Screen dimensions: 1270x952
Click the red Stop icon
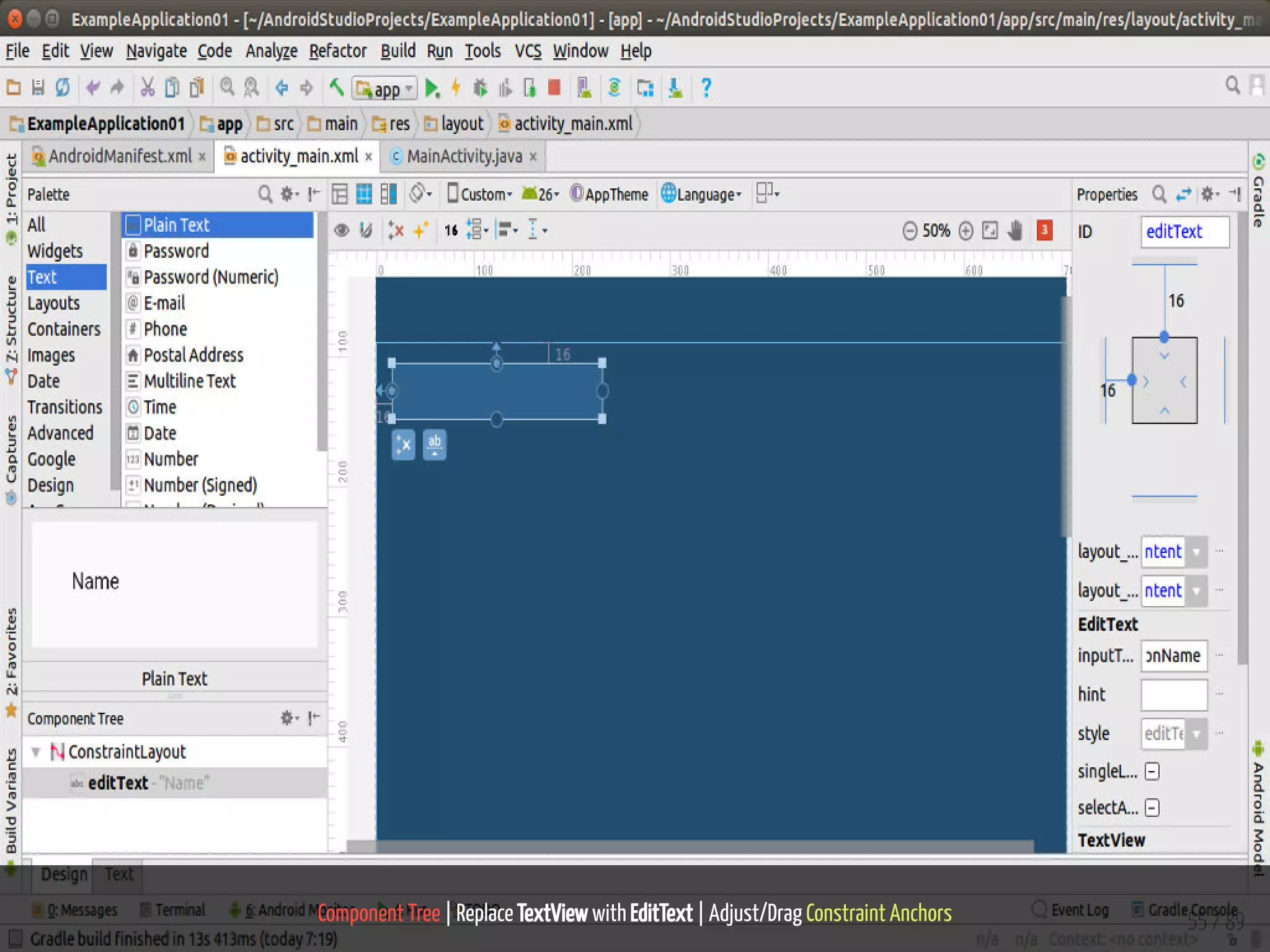coord(554,87)
